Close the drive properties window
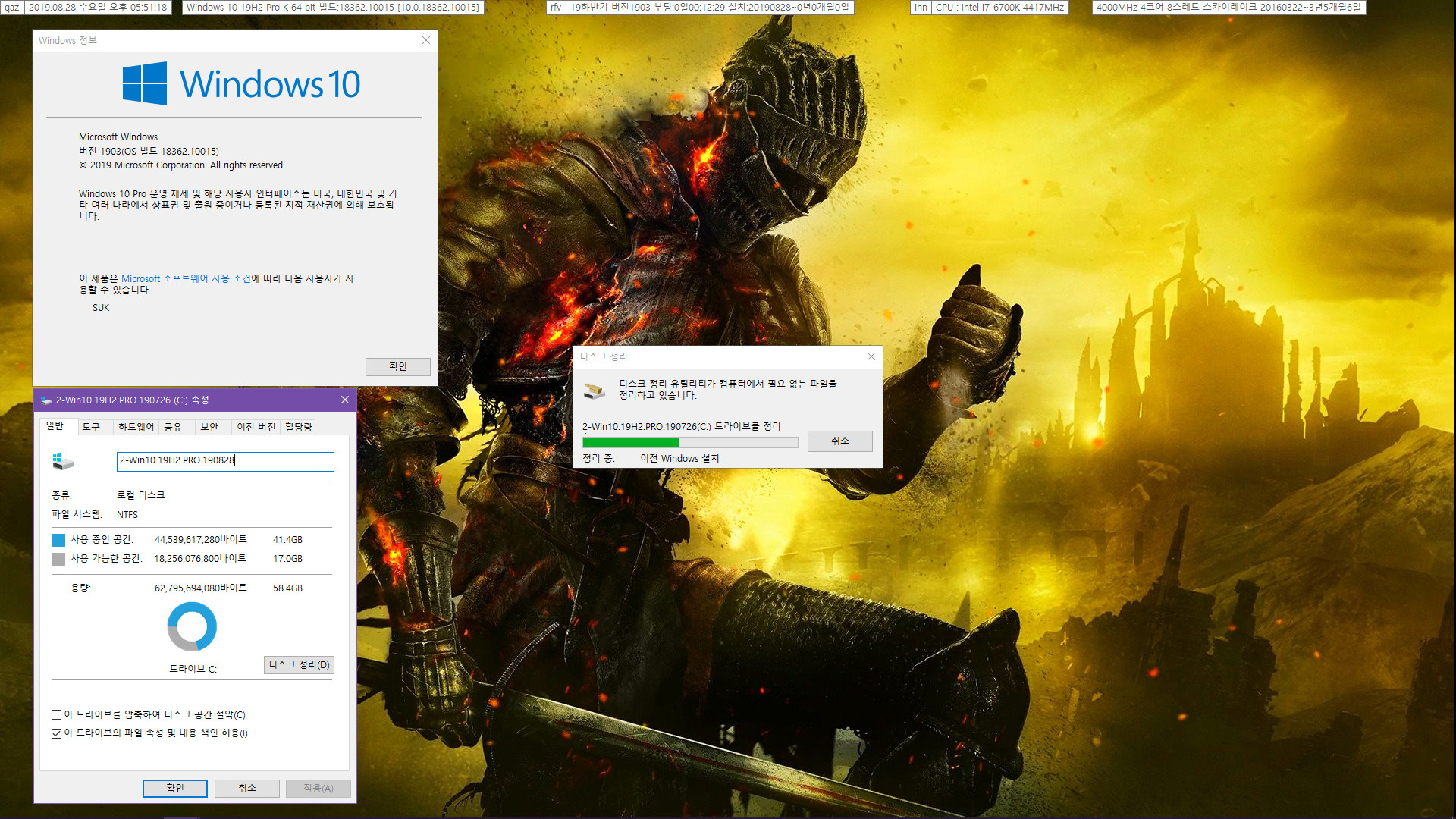 point(345,400)
